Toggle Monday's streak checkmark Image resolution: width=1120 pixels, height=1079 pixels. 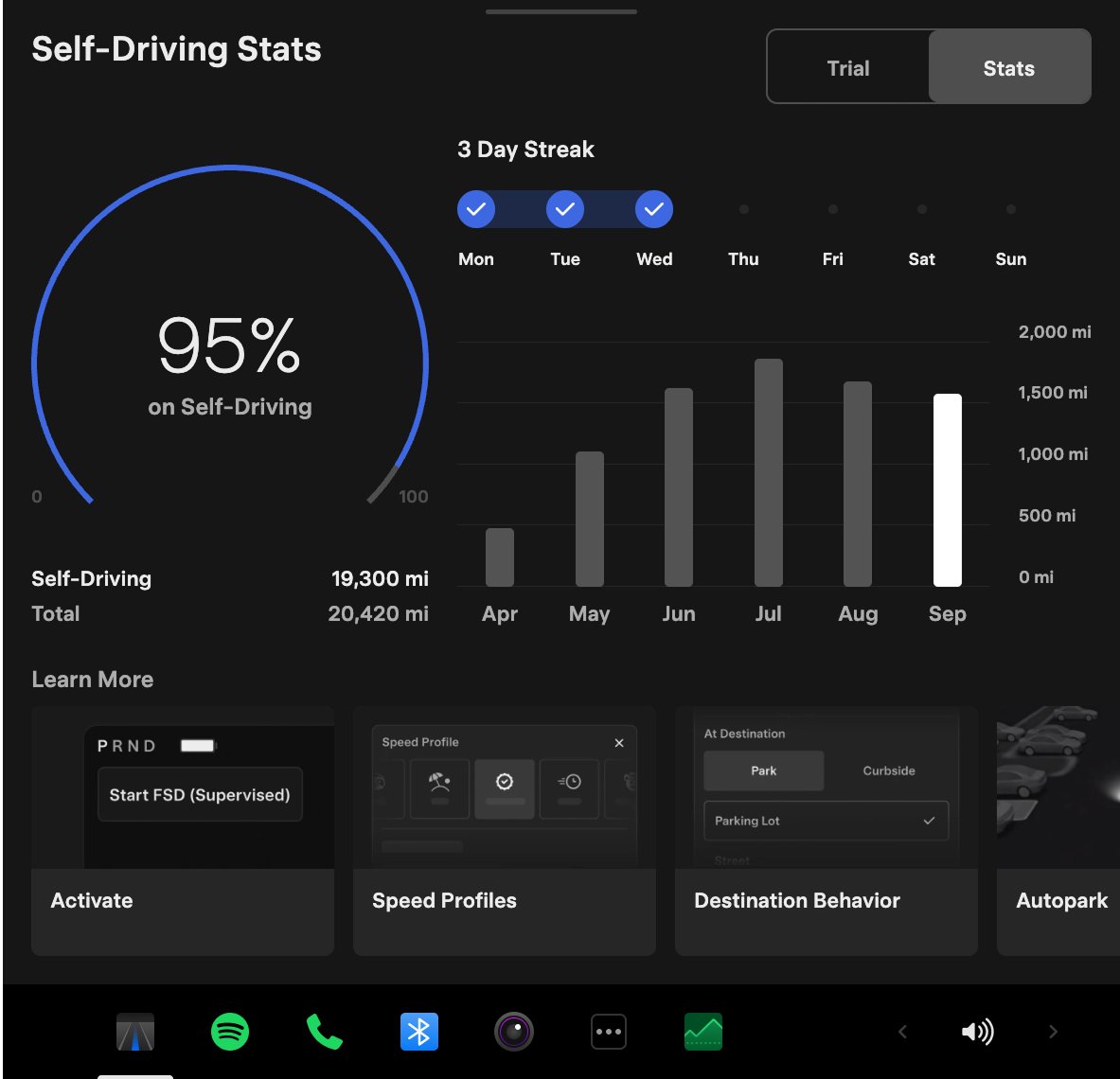[x=476, y=209]
